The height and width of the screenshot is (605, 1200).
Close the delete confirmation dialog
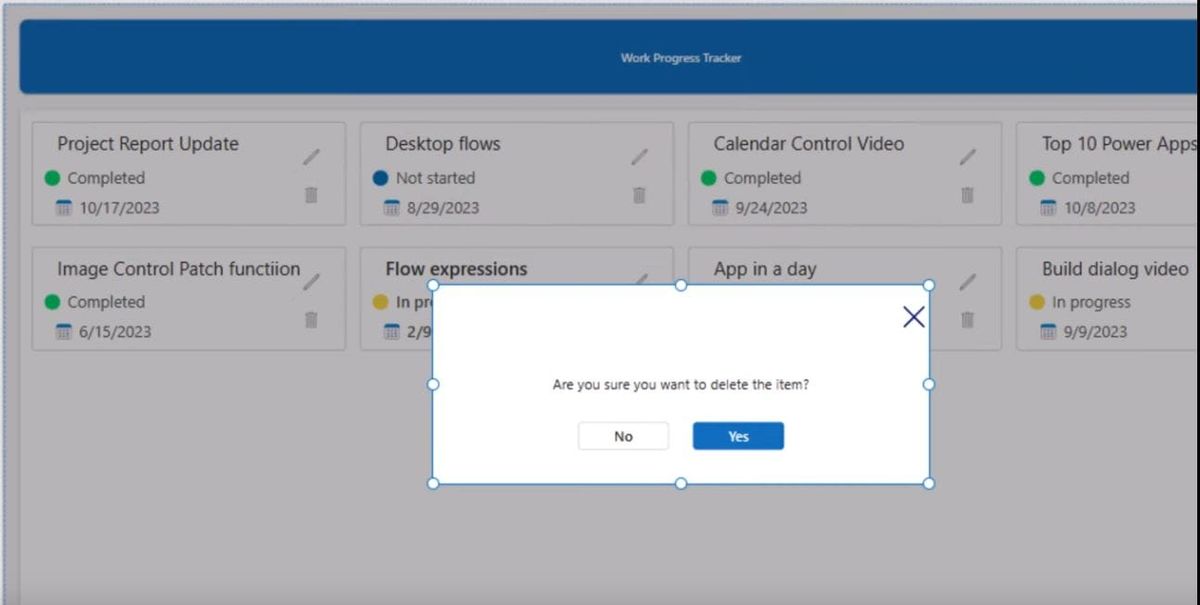pyautogui.click(x=912, y=316)
